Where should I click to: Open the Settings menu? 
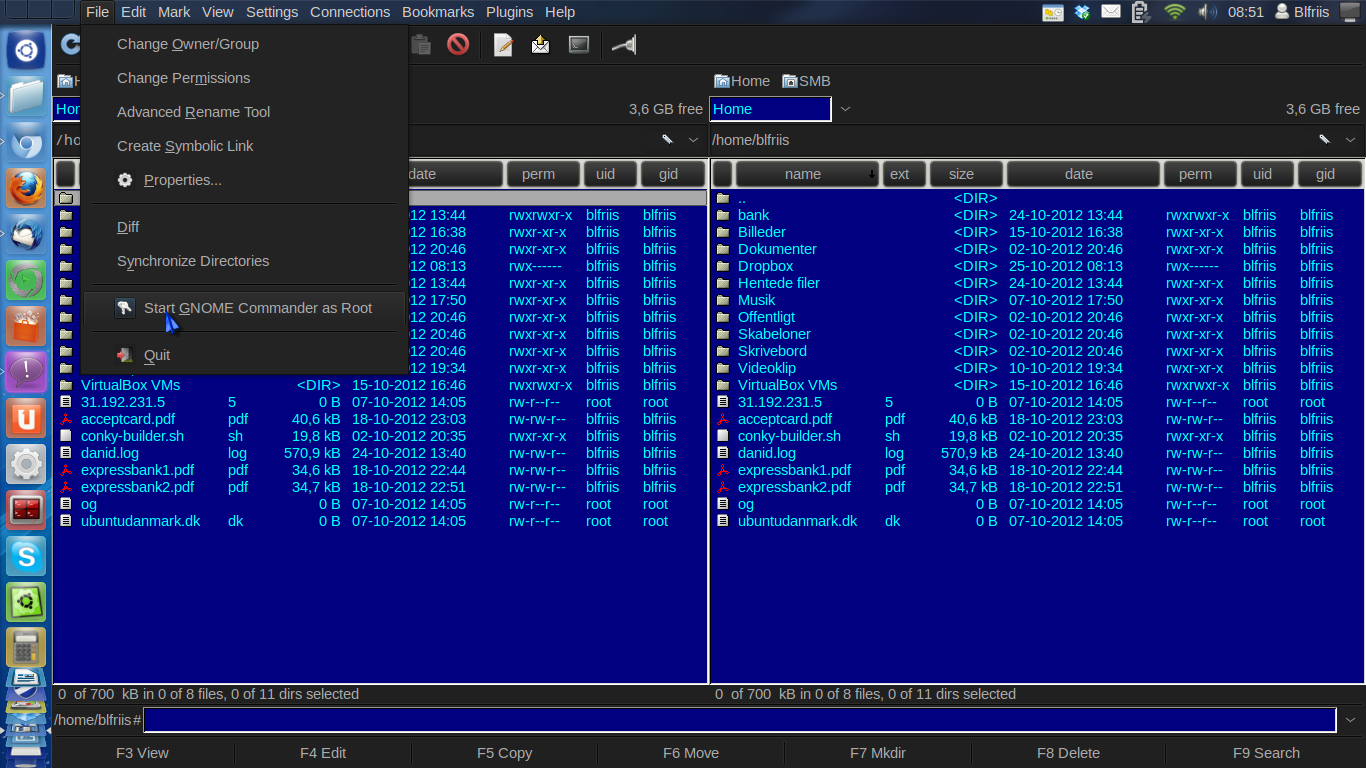click(x=272, y=12)
